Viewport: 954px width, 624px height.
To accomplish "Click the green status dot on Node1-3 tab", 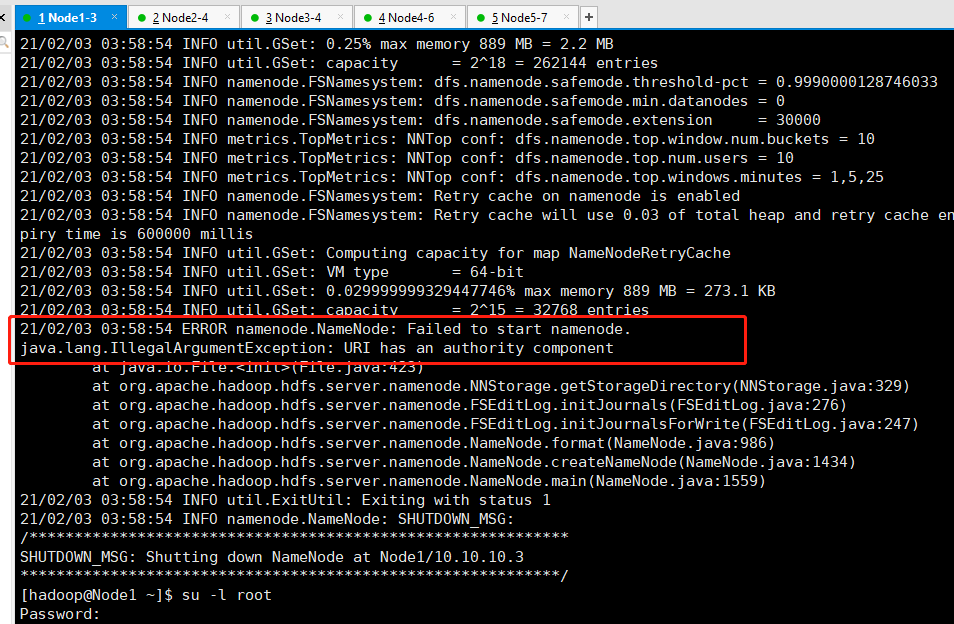I will pos(27,18).
